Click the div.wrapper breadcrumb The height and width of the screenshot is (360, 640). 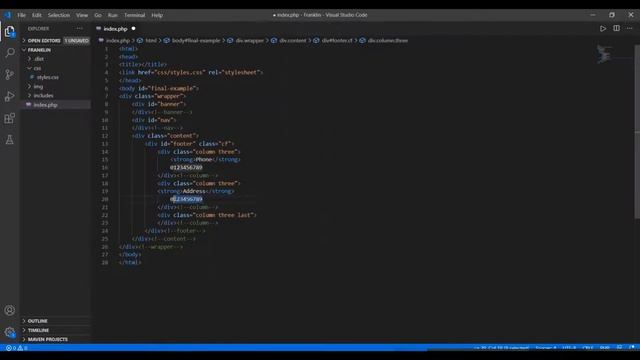pos(250,41)
